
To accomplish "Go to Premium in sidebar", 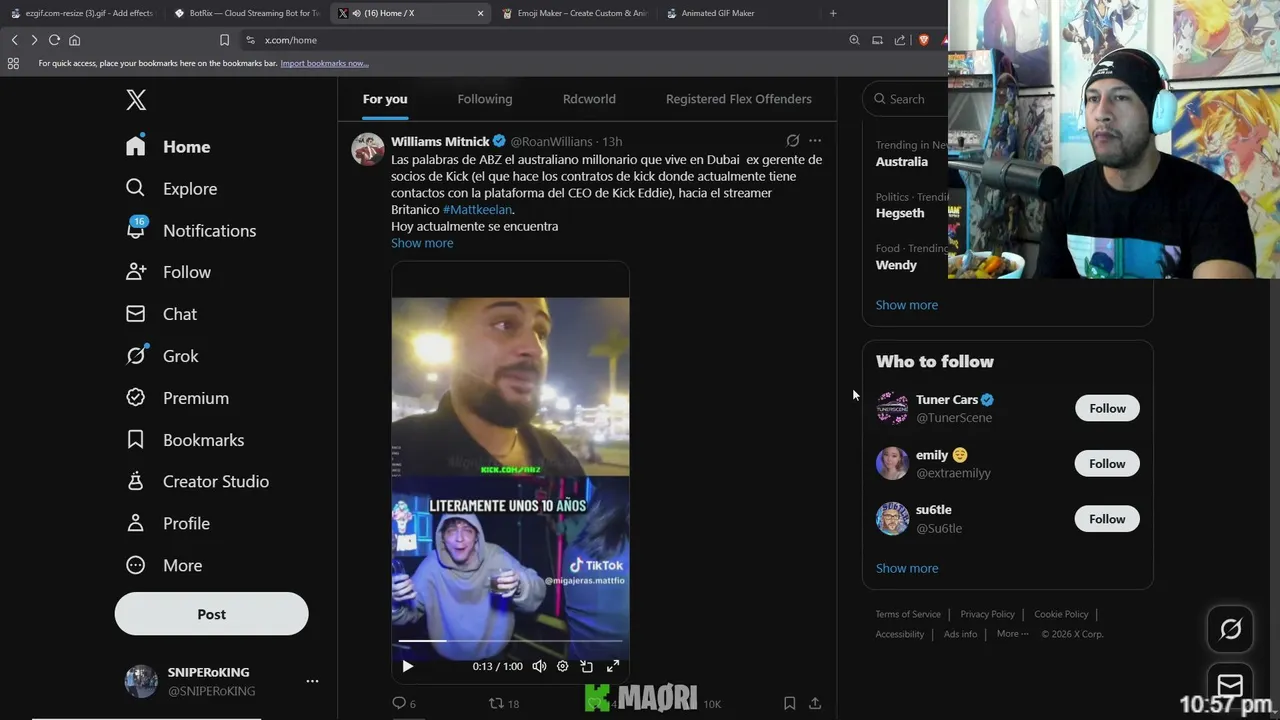I will point(177,398).
